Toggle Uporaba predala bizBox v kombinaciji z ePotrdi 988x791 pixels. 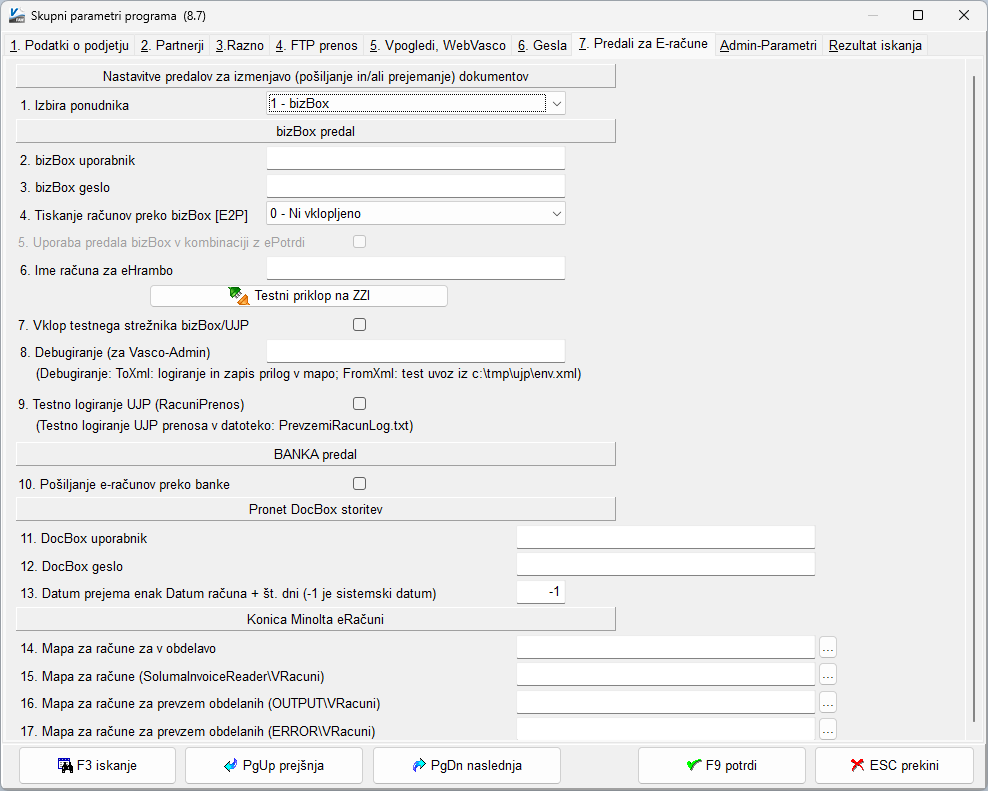[359, 241]
